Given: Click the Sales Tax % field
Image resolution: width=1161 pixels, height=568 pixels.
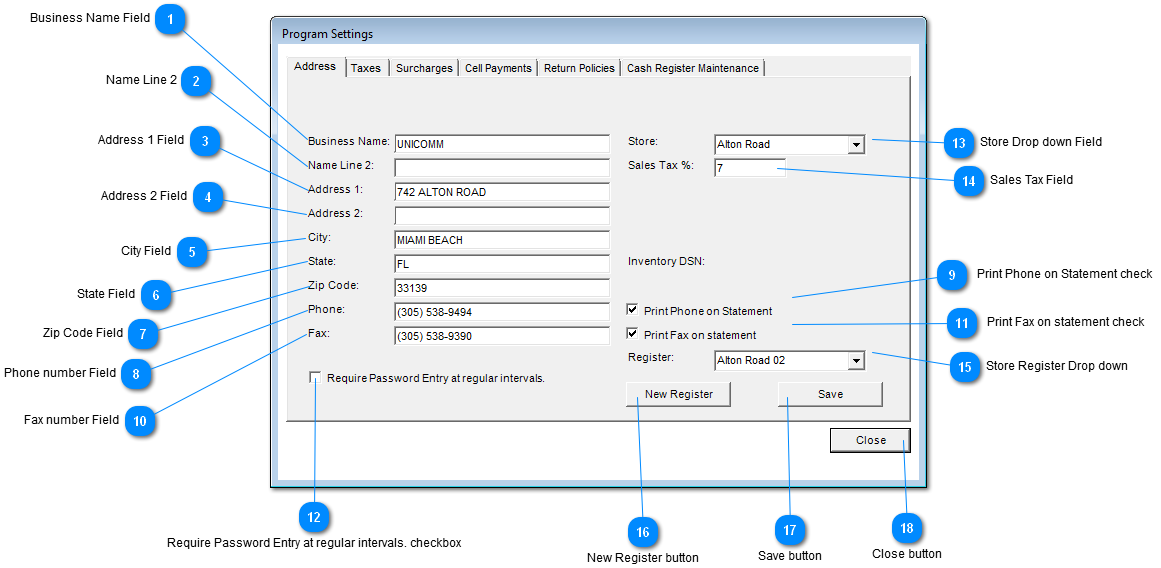Looking at the screenshot, I should tap(749, 168).
